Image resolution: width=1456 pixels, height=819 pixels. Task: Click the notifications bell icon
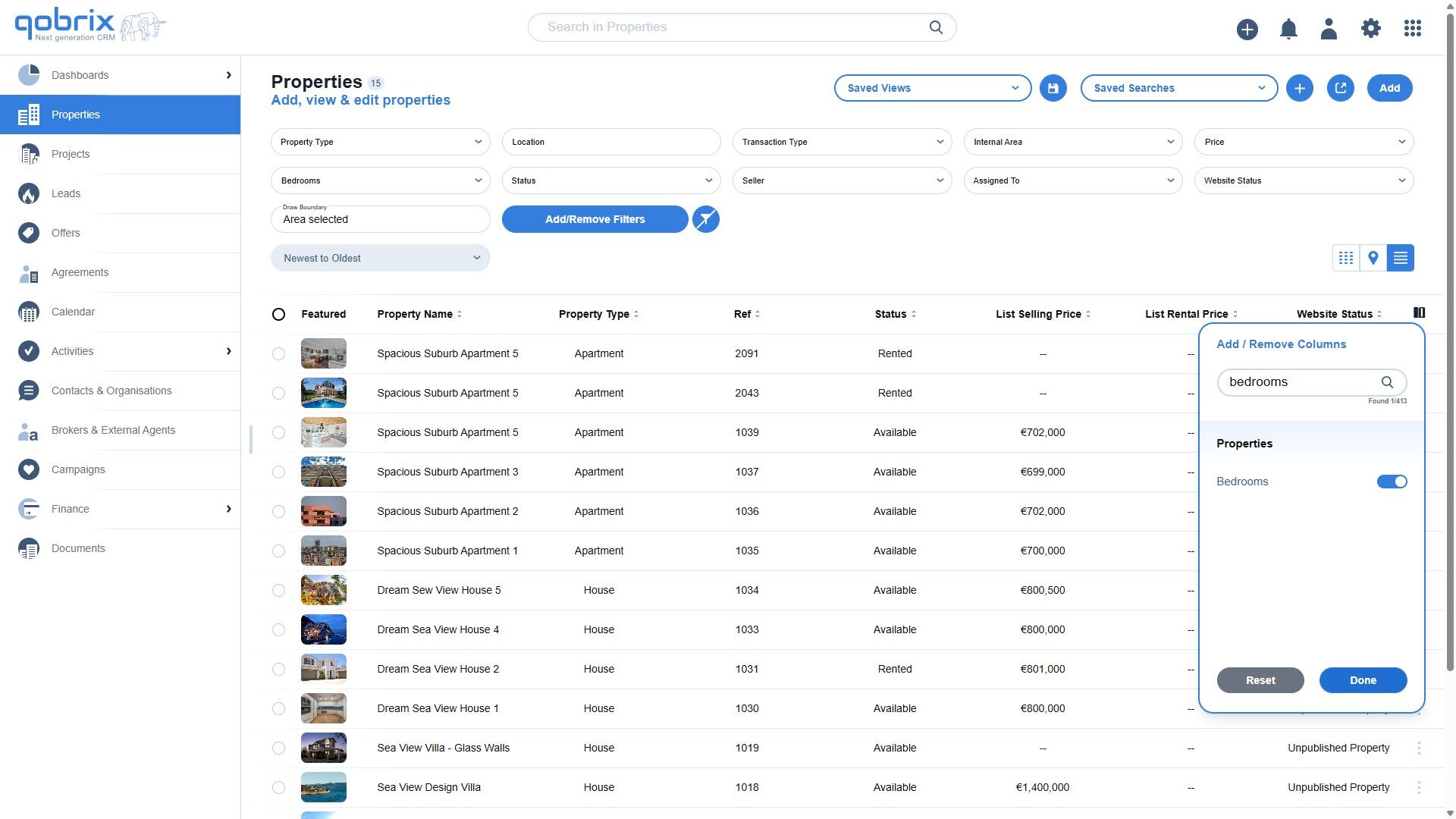click(1288, 29)
